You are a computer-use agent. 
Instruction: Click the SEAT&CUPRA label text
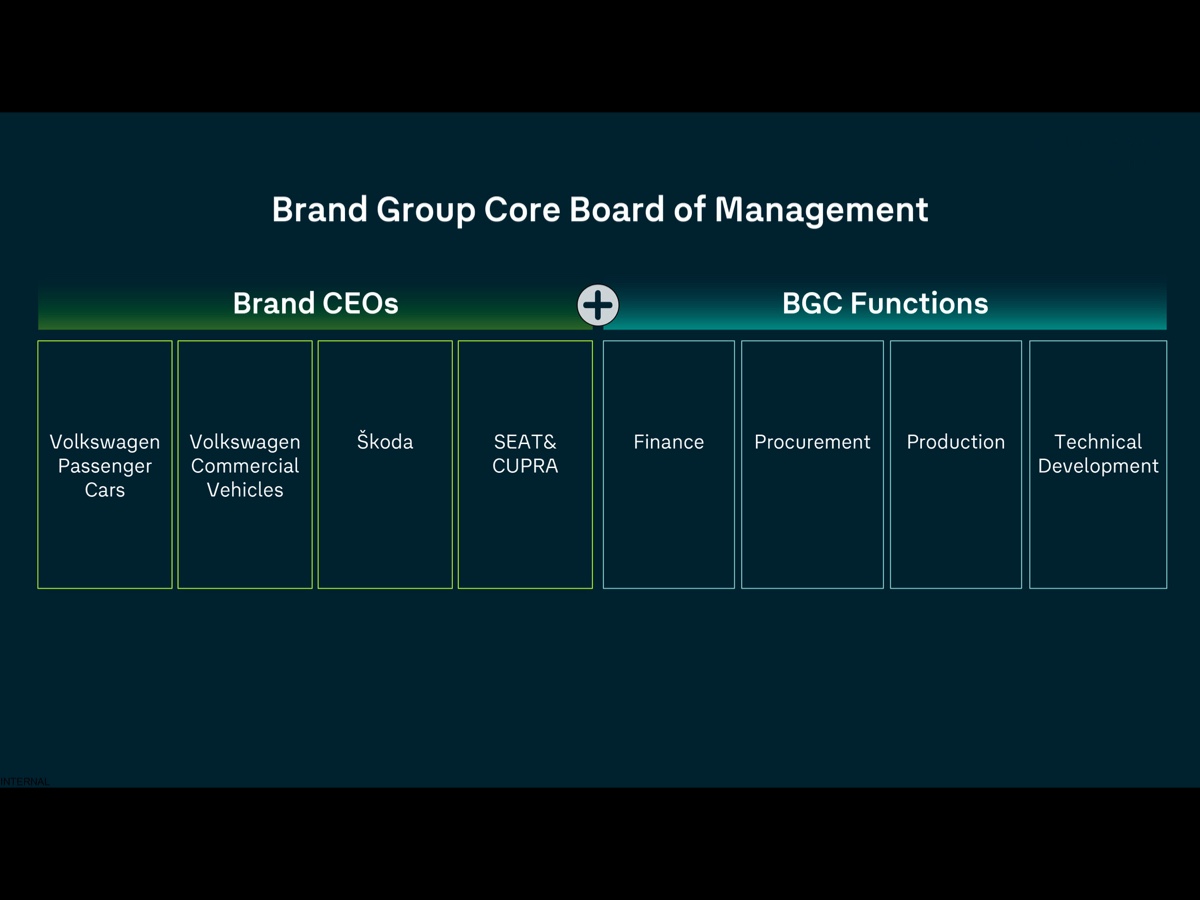coord(525,453)
